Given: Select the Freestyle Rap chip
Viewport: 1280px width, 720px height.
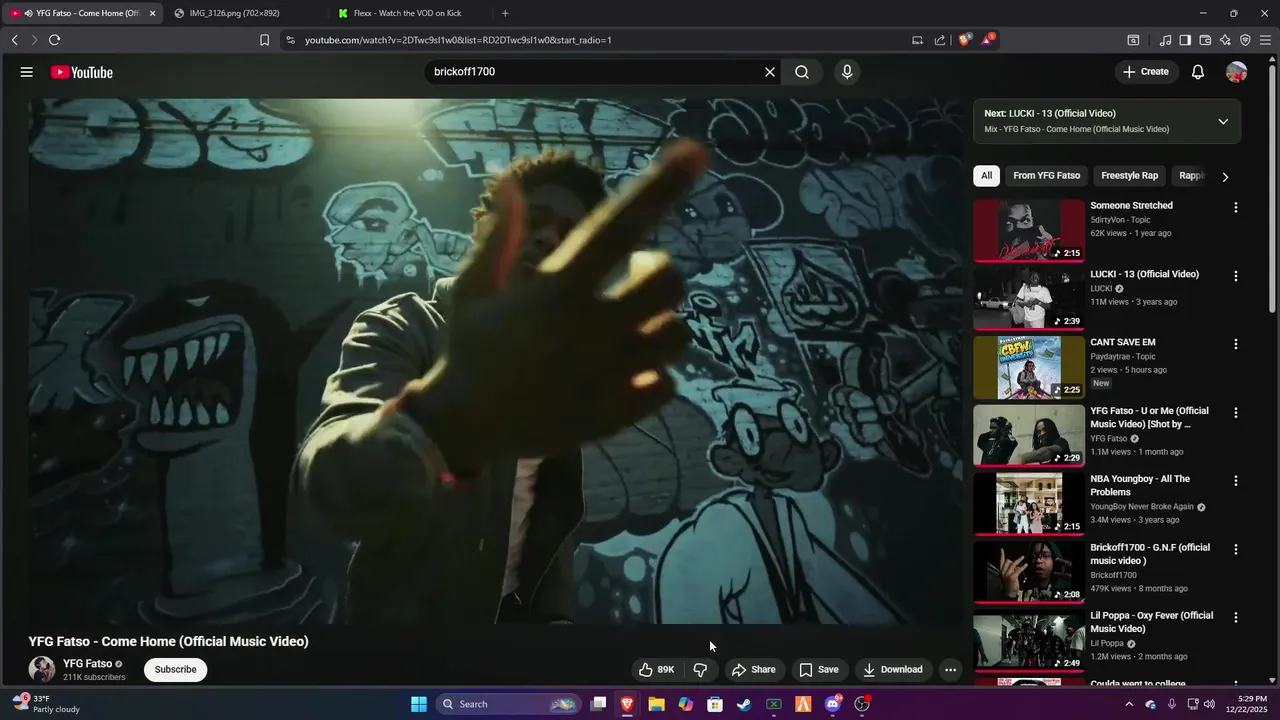Looking at the screenshot, I should tap(1130, 176).
